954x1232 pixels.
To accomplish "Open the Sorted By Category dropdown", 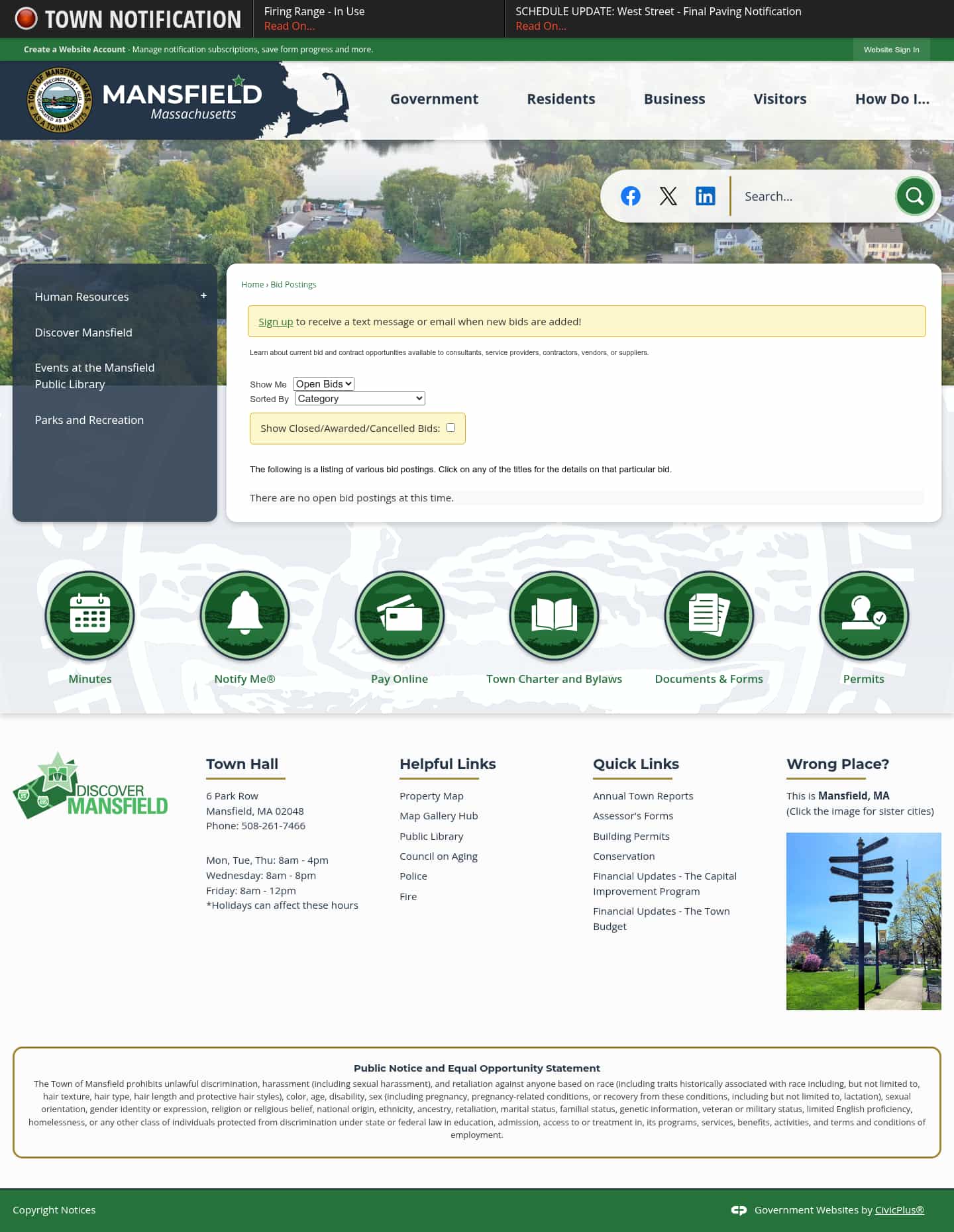I will tap(360, 399).
